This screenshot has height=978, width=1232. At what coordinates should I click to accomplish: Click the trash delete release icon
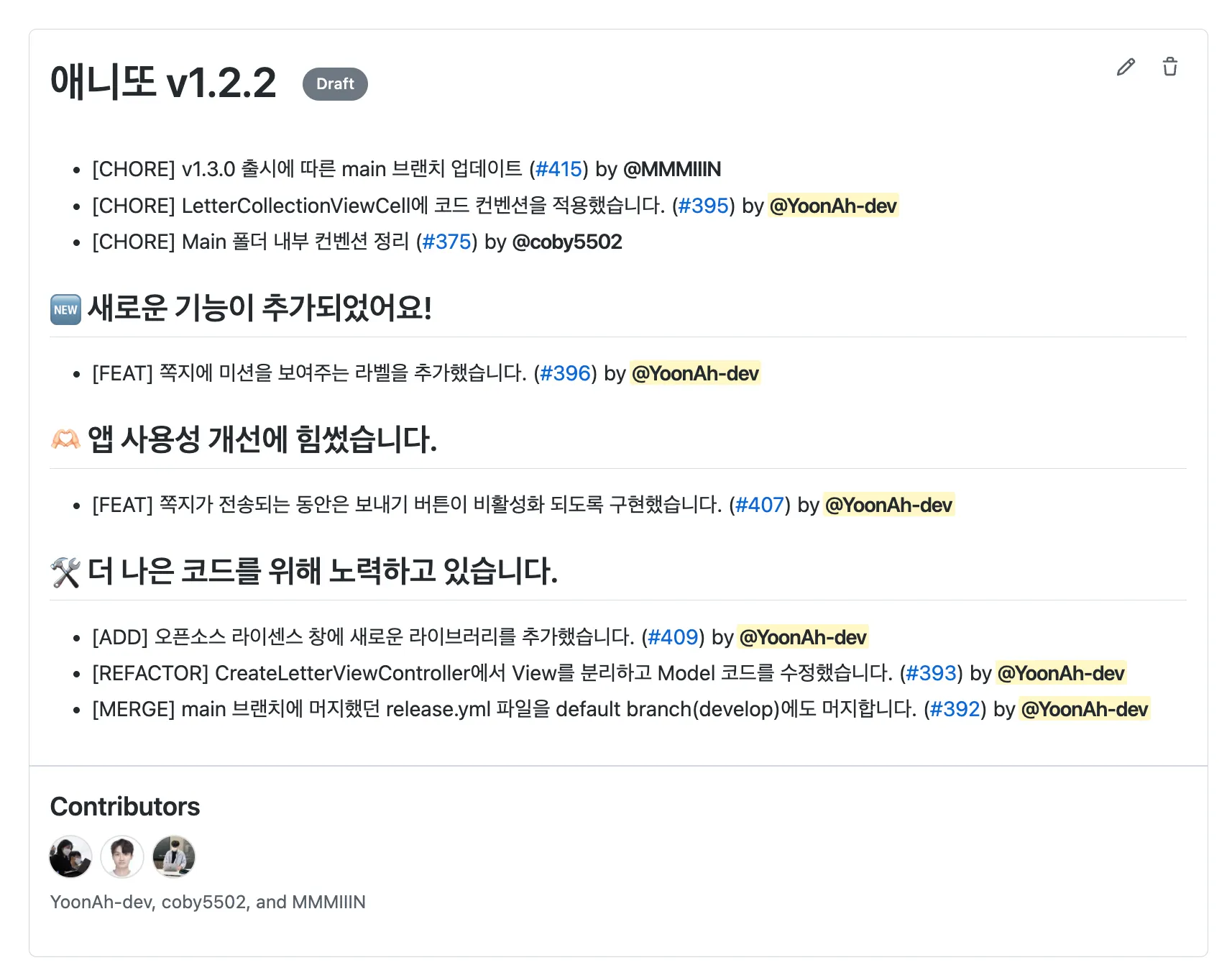1170,67
